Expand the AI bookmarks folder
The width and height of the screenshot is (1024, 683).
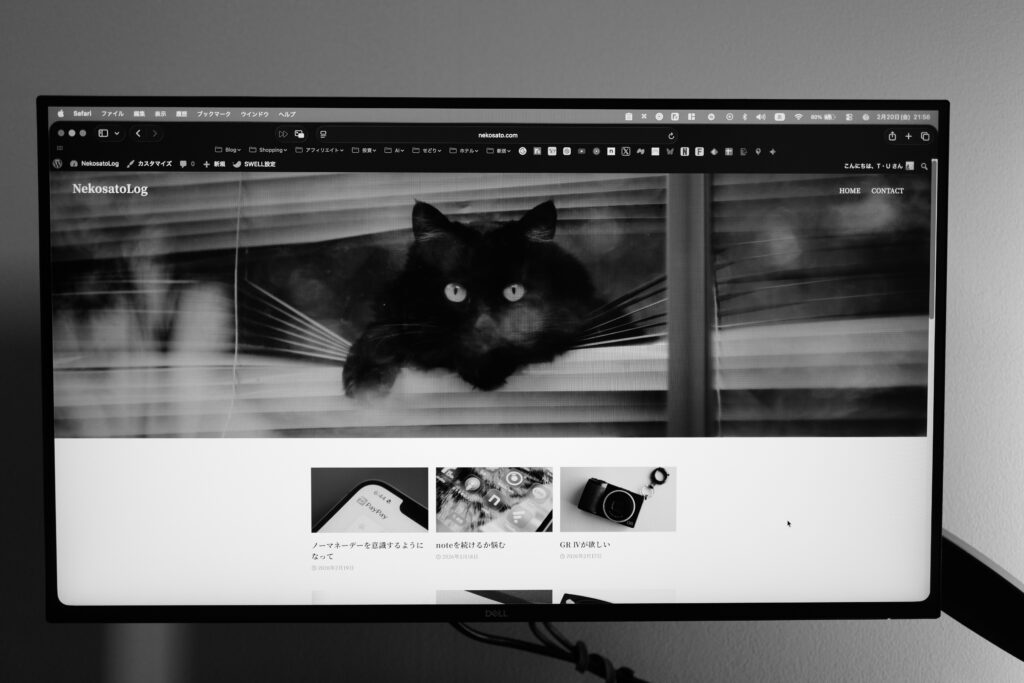point(397,150)
